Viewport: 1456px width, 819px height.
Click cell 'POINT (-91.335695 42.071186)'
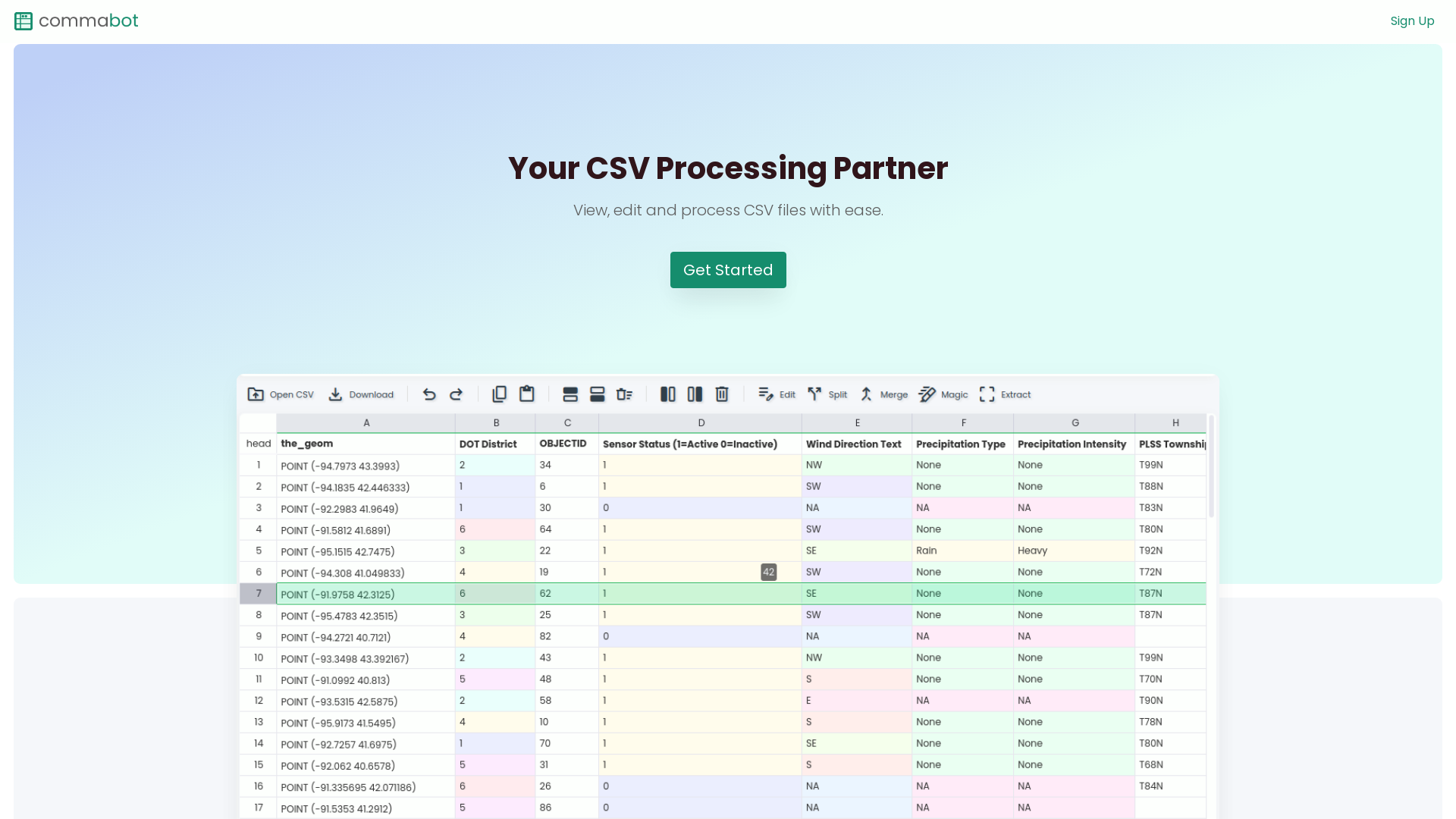[x=366, y=787]
